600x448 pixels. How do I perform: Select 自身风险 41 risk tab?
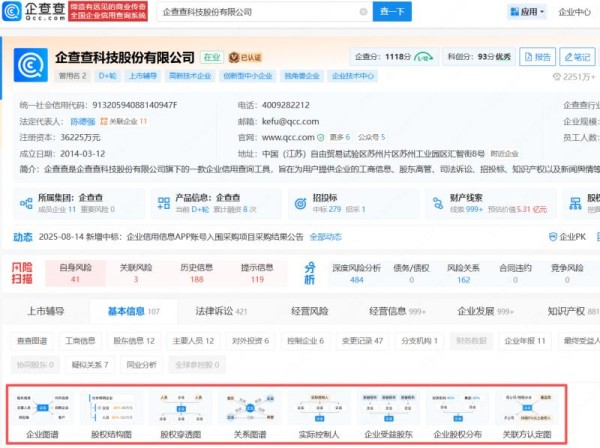pos(75,273)
